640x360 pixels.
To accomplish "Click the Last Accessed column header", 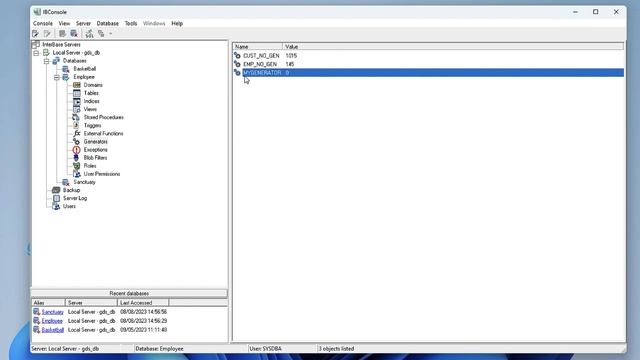I will tap(143, 303).
